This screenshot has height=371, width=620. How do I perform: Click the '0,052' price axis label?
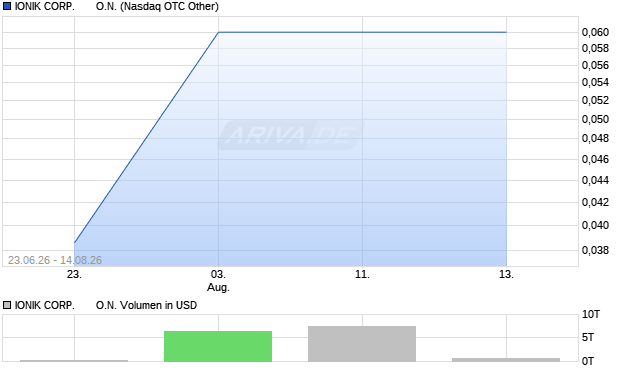point(595,100)
